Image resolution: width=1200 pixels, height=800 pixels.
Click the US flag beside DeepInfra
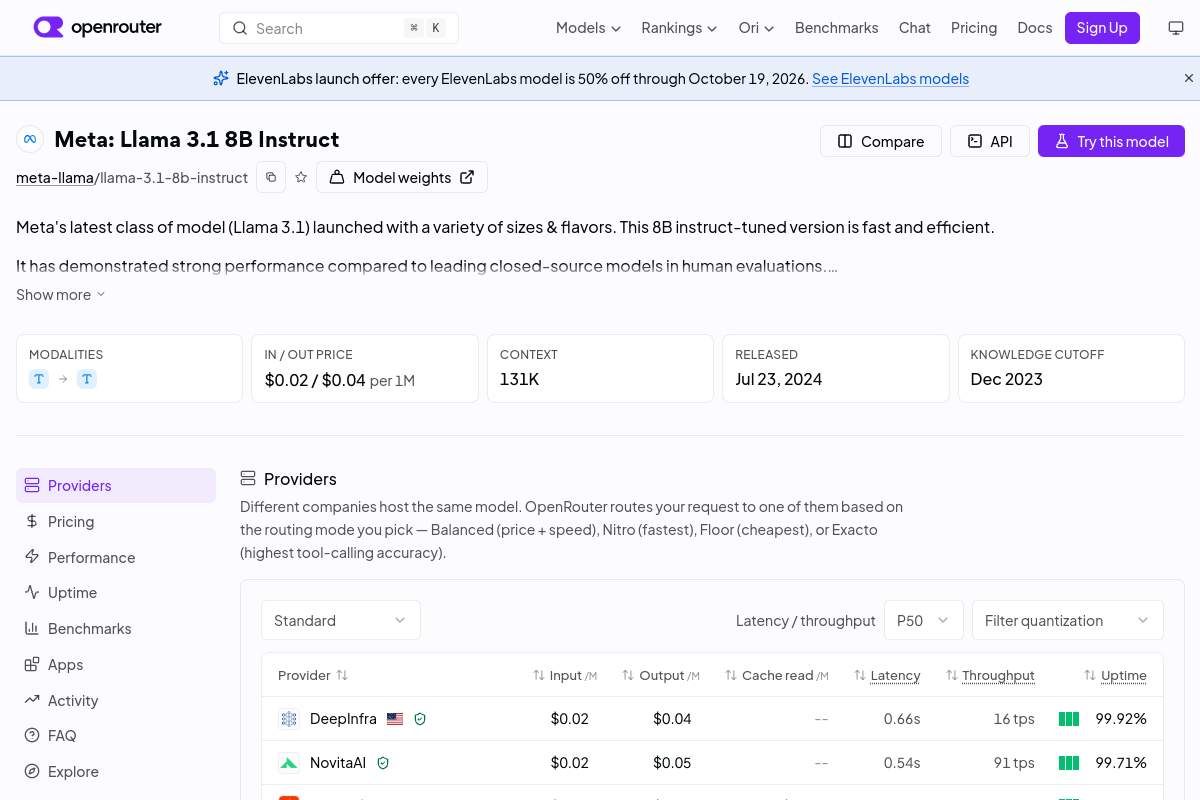[x=395, y=719]
